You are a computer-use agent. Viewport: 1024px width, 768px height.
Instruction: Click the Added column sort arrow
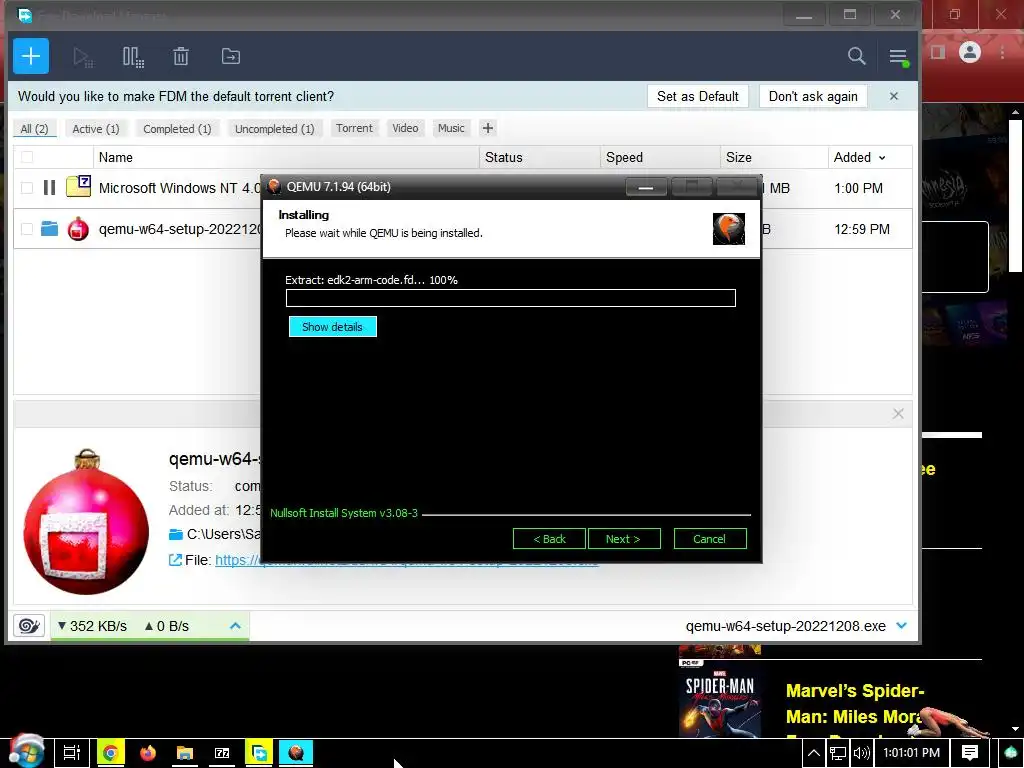click(x=882, y=158)
